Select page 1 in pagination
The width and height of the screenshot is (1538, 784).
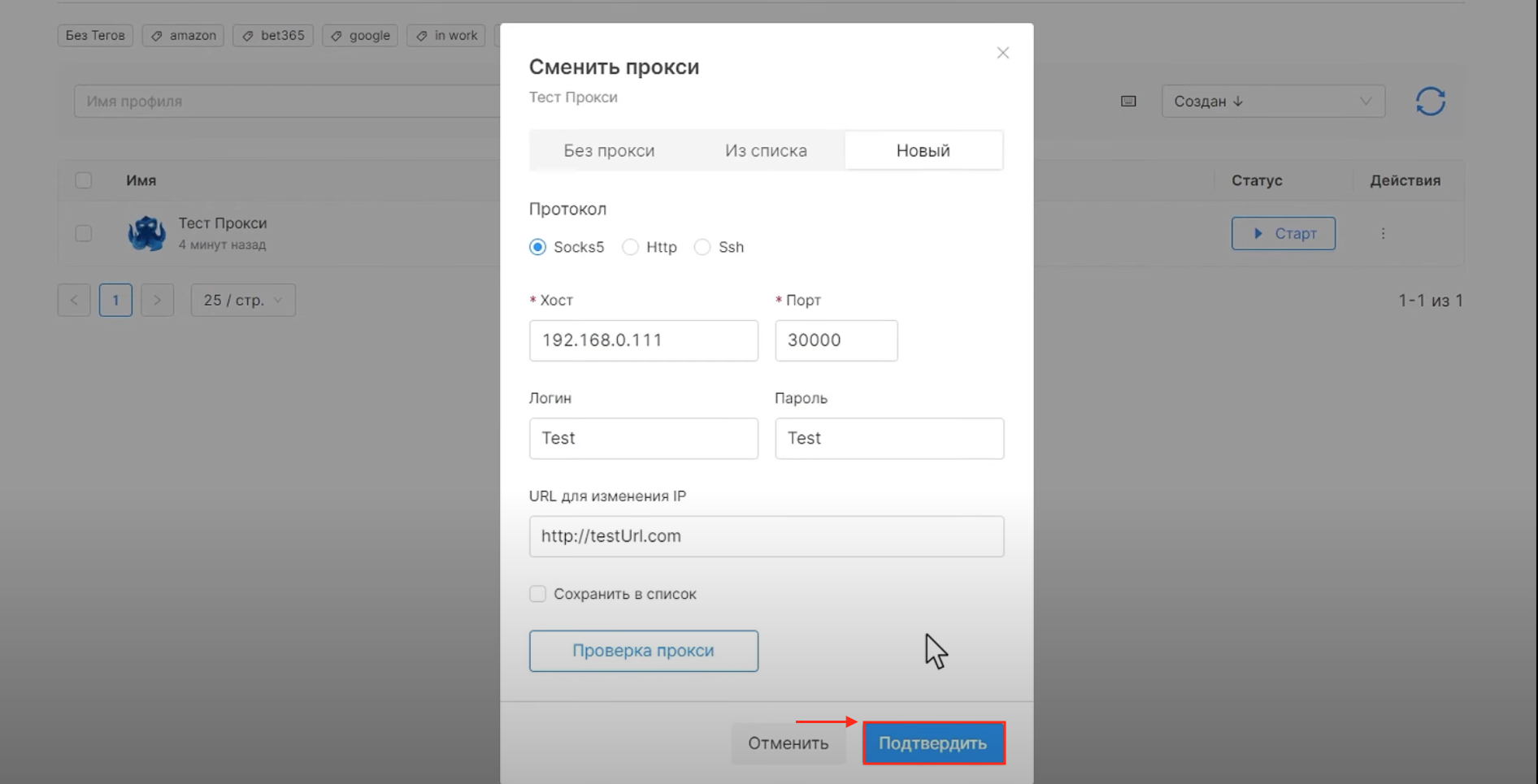point(115,300)
